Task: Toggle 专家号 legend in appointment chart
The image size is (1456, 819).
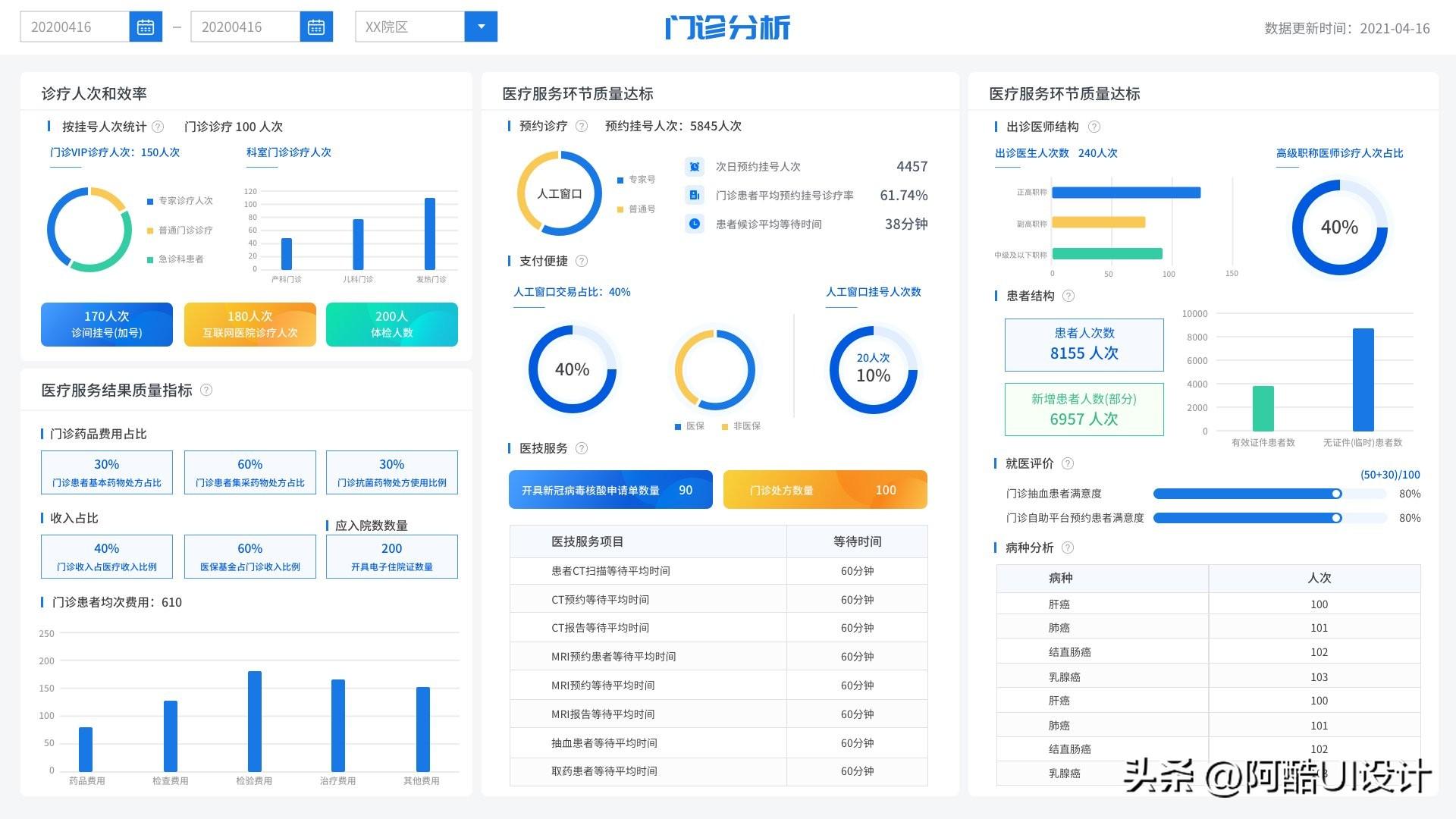Action: click(620, 180)
